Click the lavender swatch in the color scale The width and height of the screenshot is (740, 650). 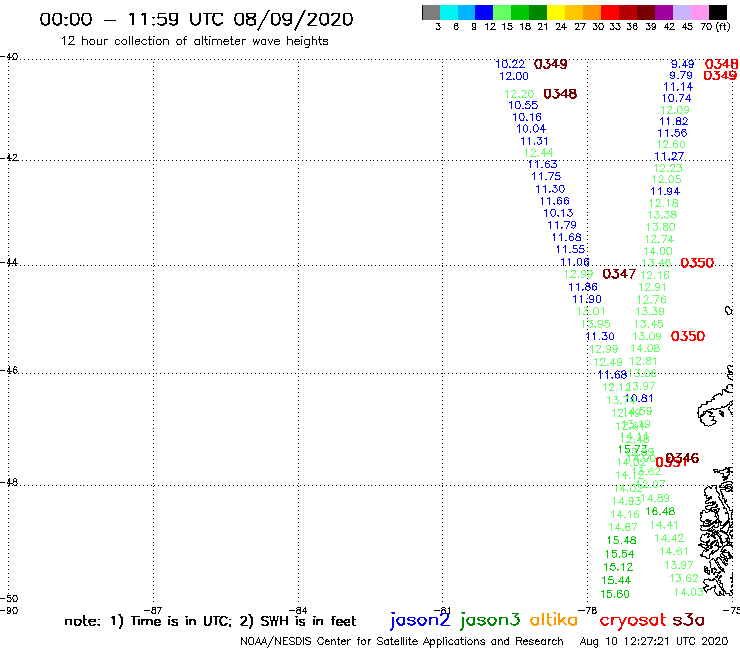click(x=682, y=12)
